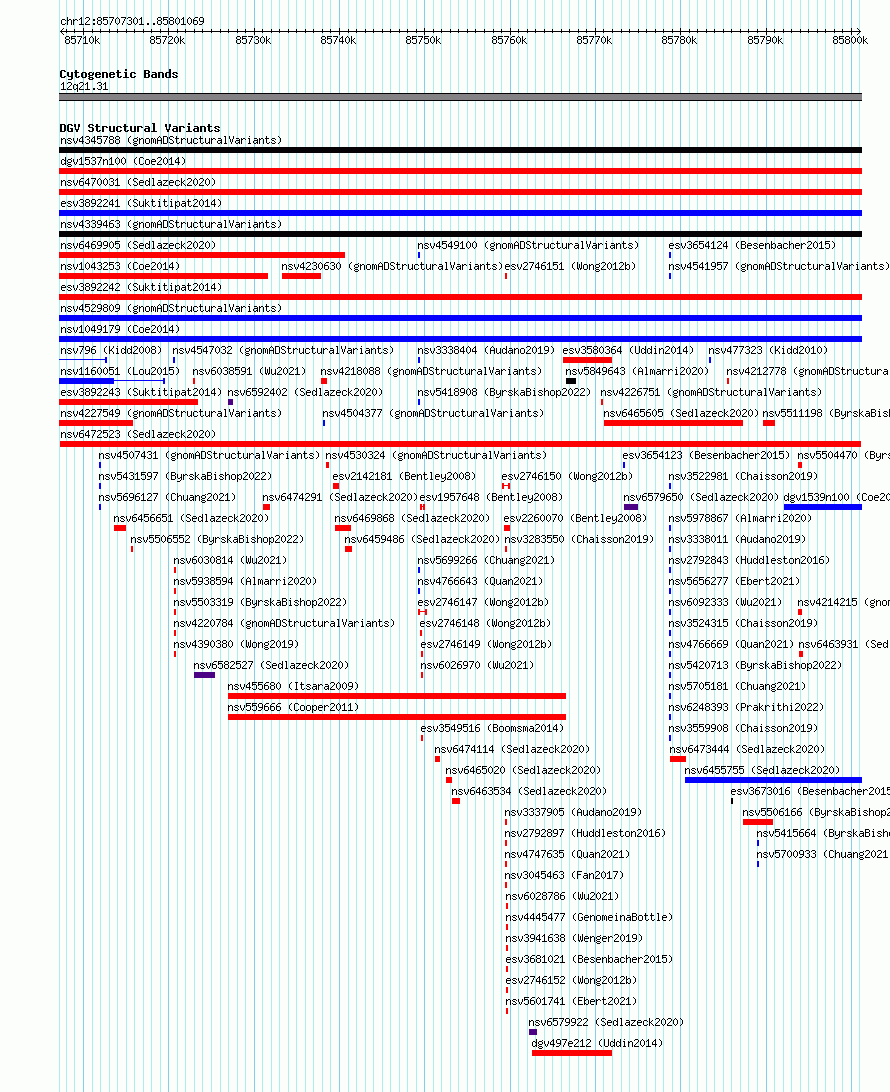The height and width of the screenshot is (1092, 890).
Task: Open nsv3941638 (Wenger2019) label
Action: [x=574, y=938]
